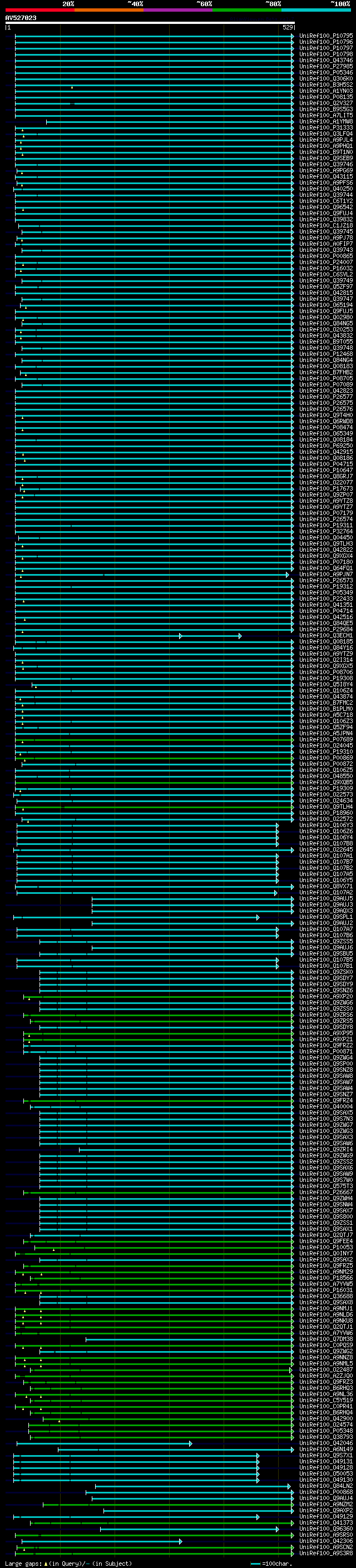Open hit UniRef100_C0PQS9
The image size is (356, 1568).
click(x=325, y=1344)
